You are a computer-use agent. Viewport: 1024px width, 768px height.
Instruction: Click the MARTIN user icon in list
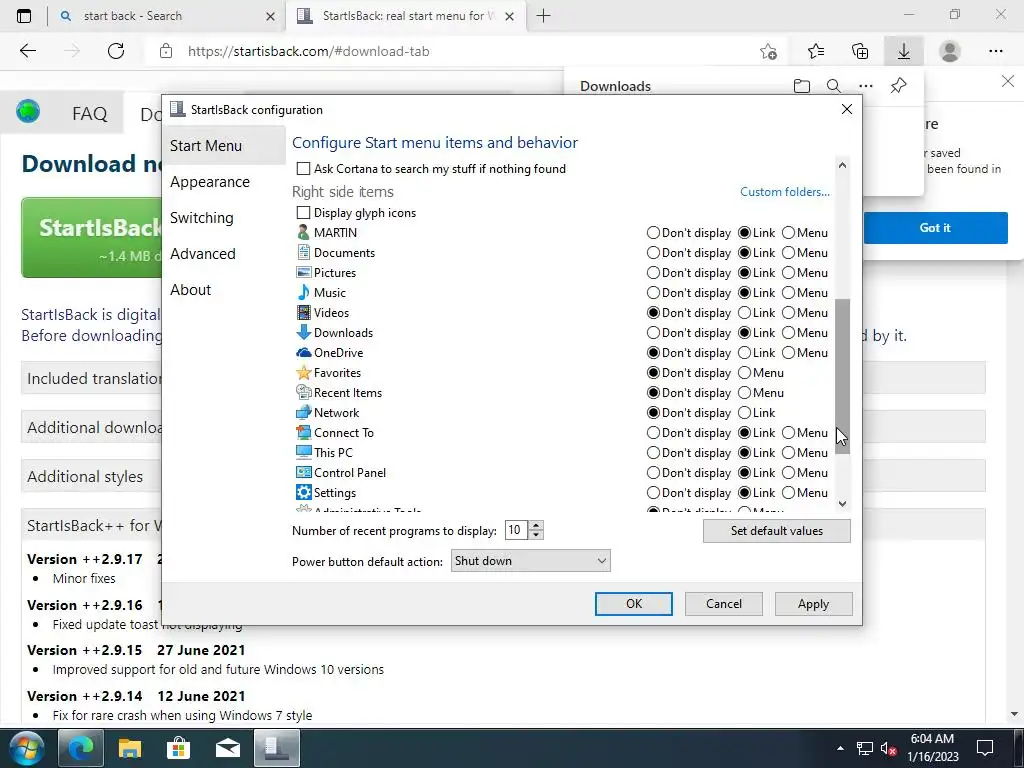tap(303, 232)
